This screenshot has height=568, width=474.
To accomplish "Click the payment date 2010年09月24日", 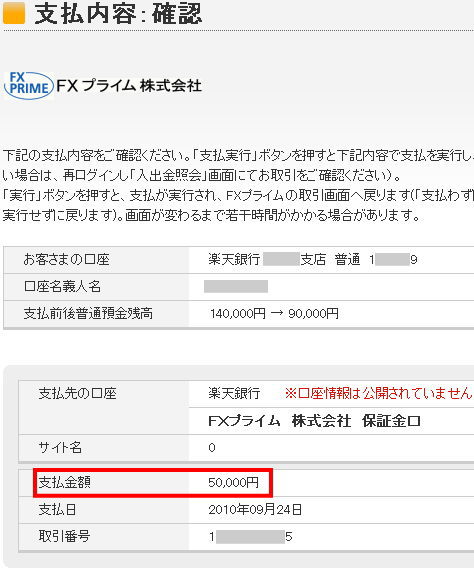I will [x=255, y=510].
